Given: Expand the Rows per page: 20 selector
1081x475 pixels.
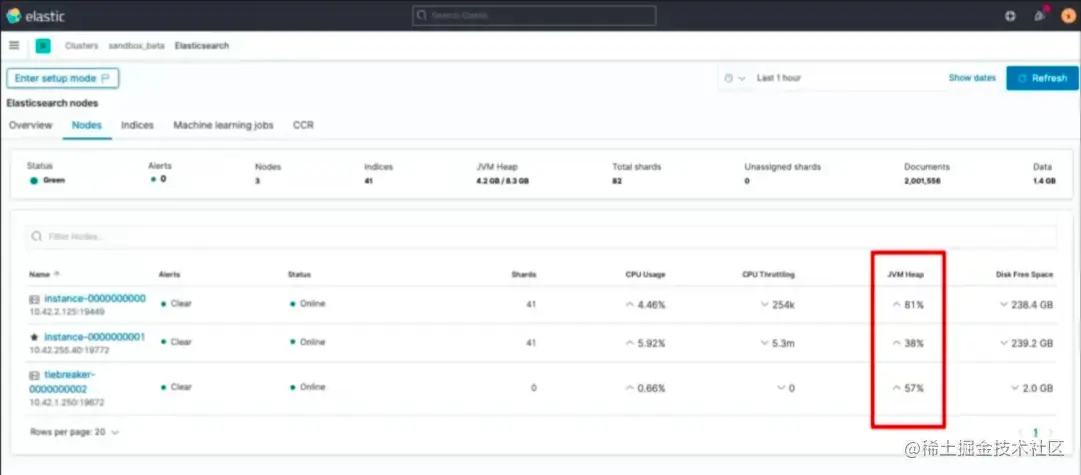Looking at the screenshot, I should [74, 432].
